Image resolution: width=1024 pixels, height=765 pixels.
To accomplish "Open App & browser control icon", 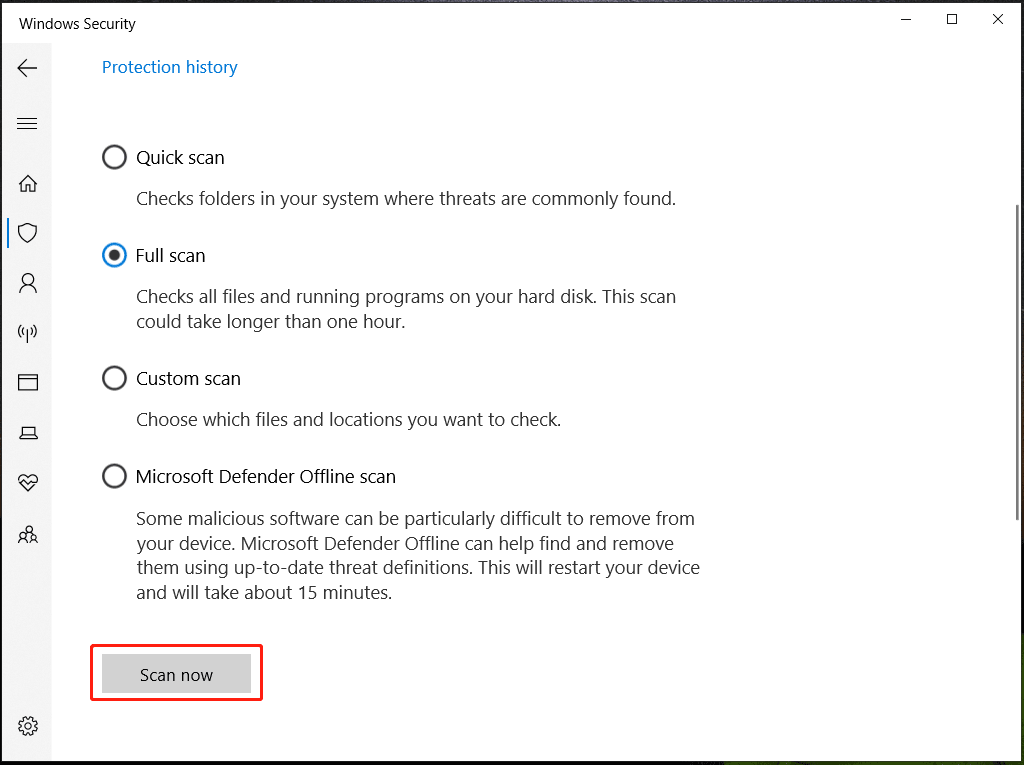I will [x=27, y=382].
